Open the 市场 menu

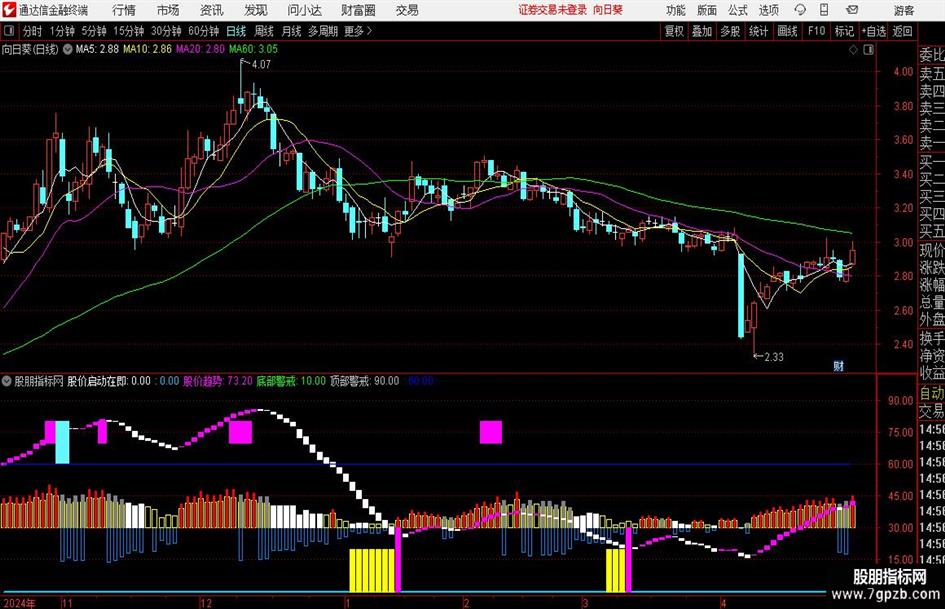point(168,10)
